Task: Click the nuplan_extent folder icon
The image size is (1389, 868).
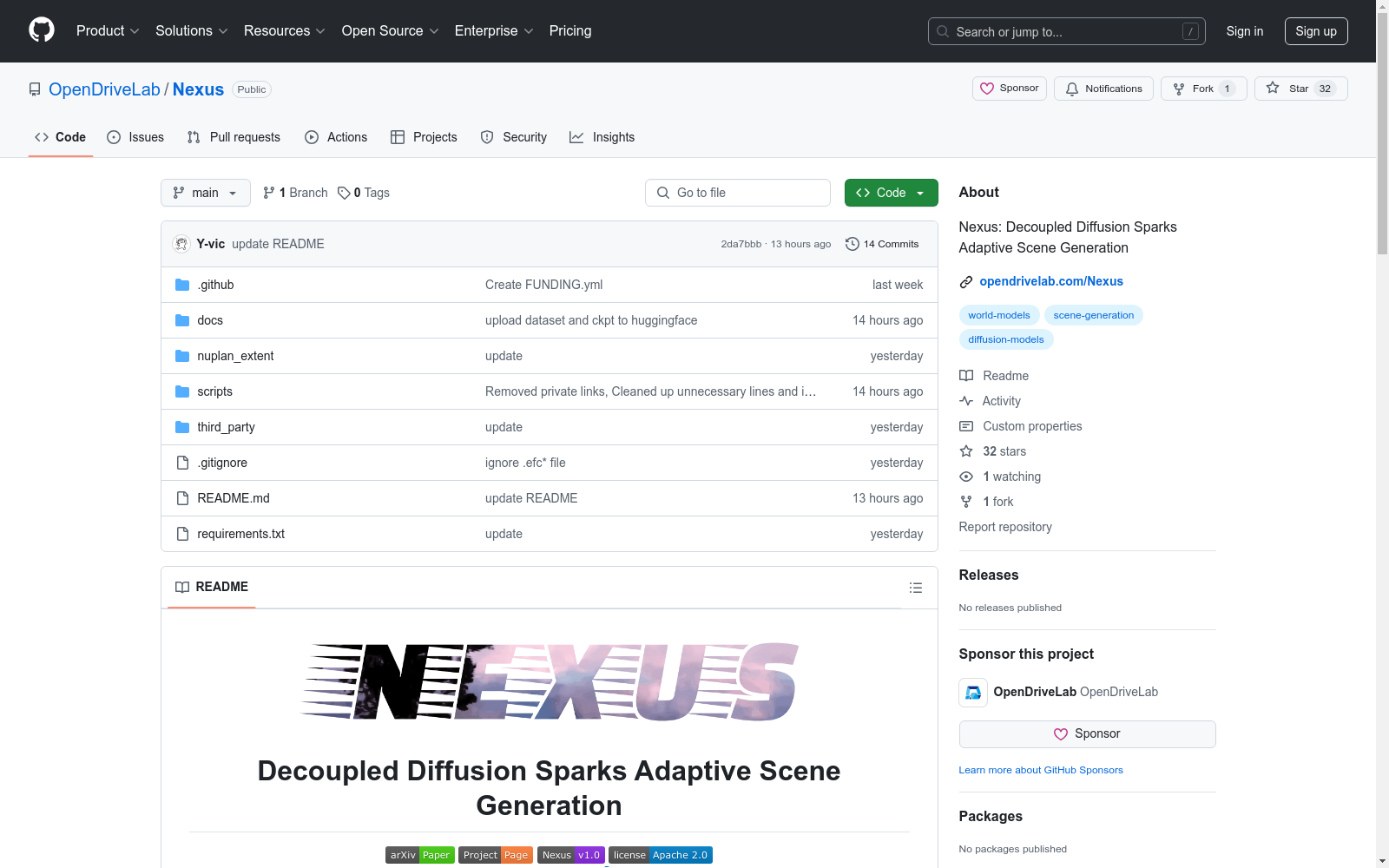Action: click(x=182, y=356)
